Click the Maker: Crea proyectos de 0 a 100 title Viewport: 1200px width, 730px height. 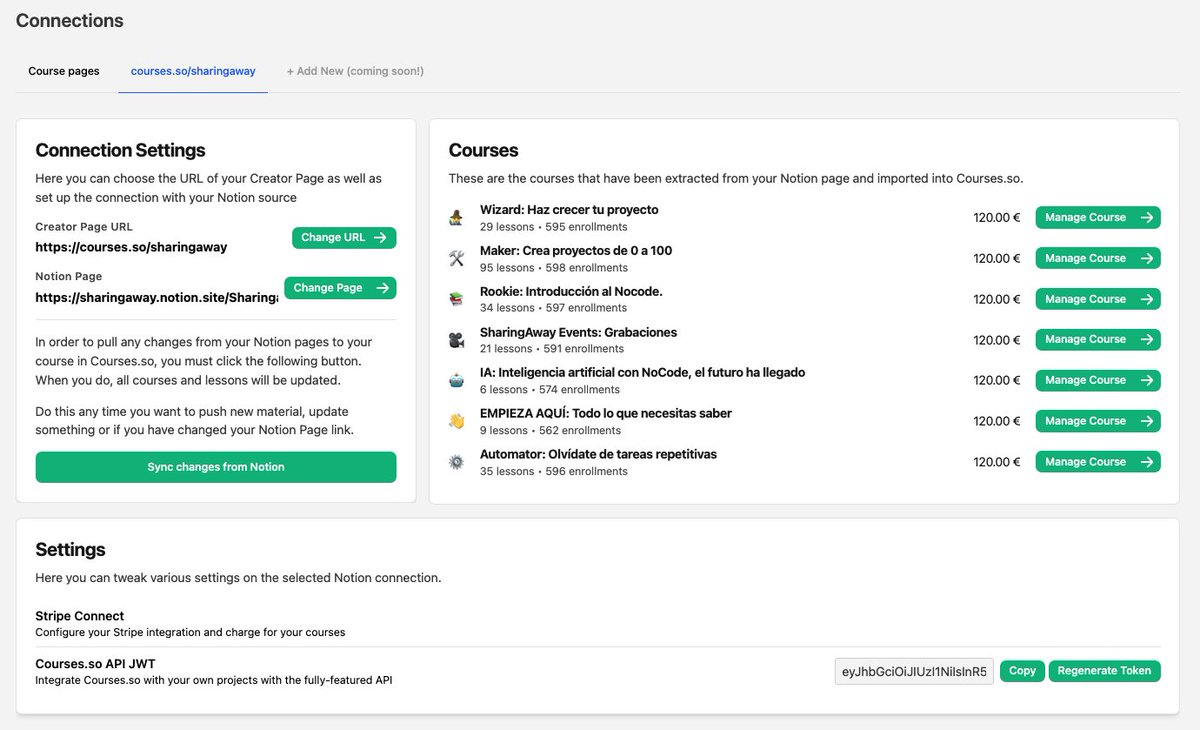pos(576,251)
